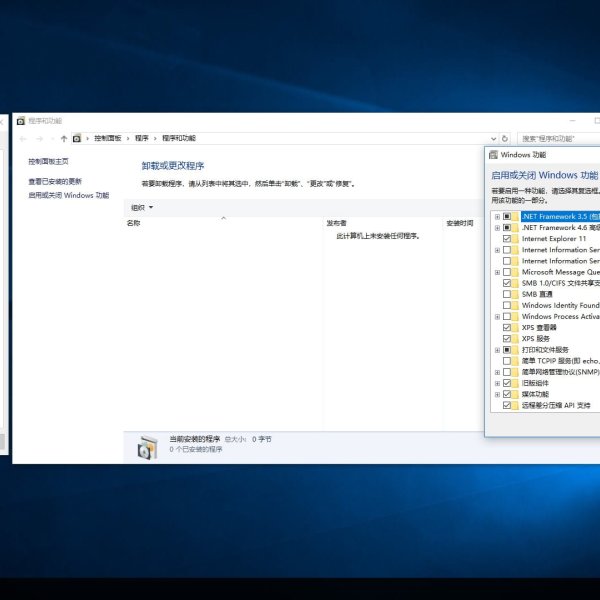Image resolution: width=600 pixels, height=600 pixels.
Task: Uncheck Internet Explorer 11
Action: click(507, 239)
